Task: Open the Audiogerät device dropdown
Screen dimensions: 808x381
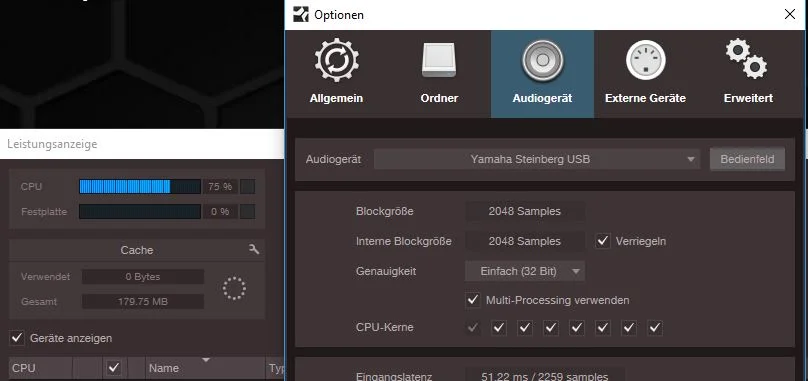Action: (x=537, y=159)
